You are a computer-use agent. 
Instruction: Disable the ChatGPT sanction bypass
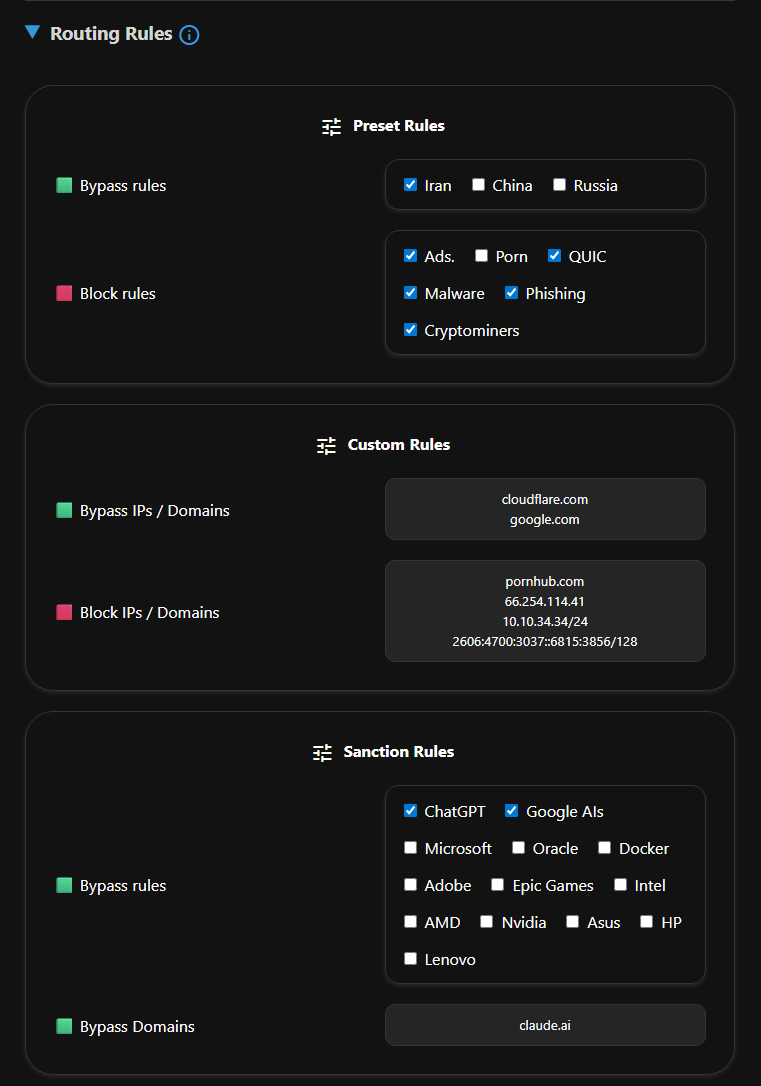(x=410, y=811)
